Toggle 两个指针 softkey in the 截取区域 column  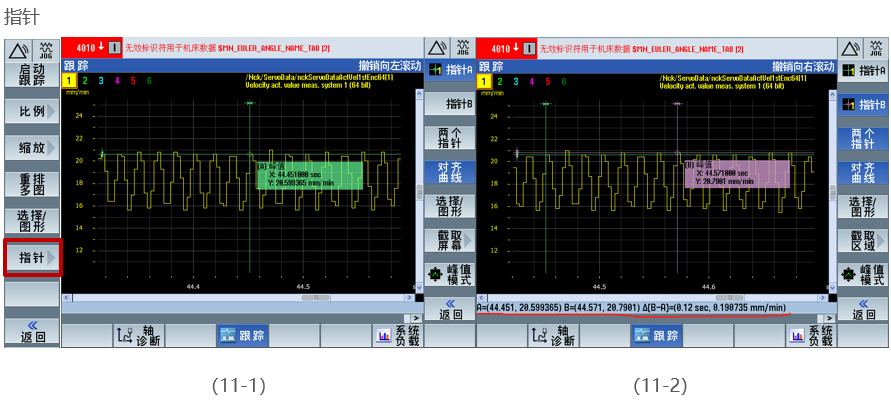point(864,138)
